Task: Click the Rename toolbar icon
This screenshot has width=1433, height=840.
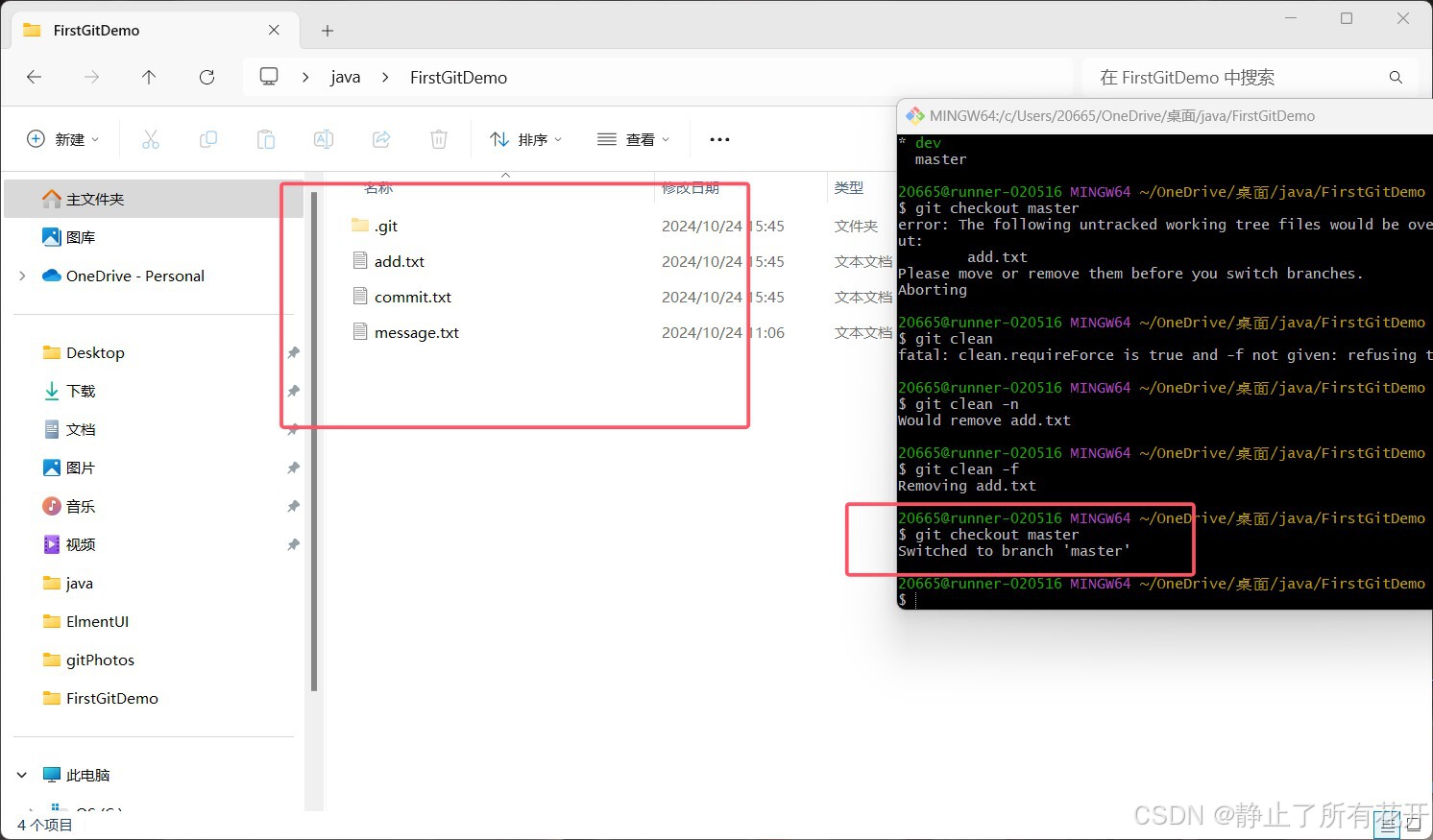Action: (x=324, y=139)
